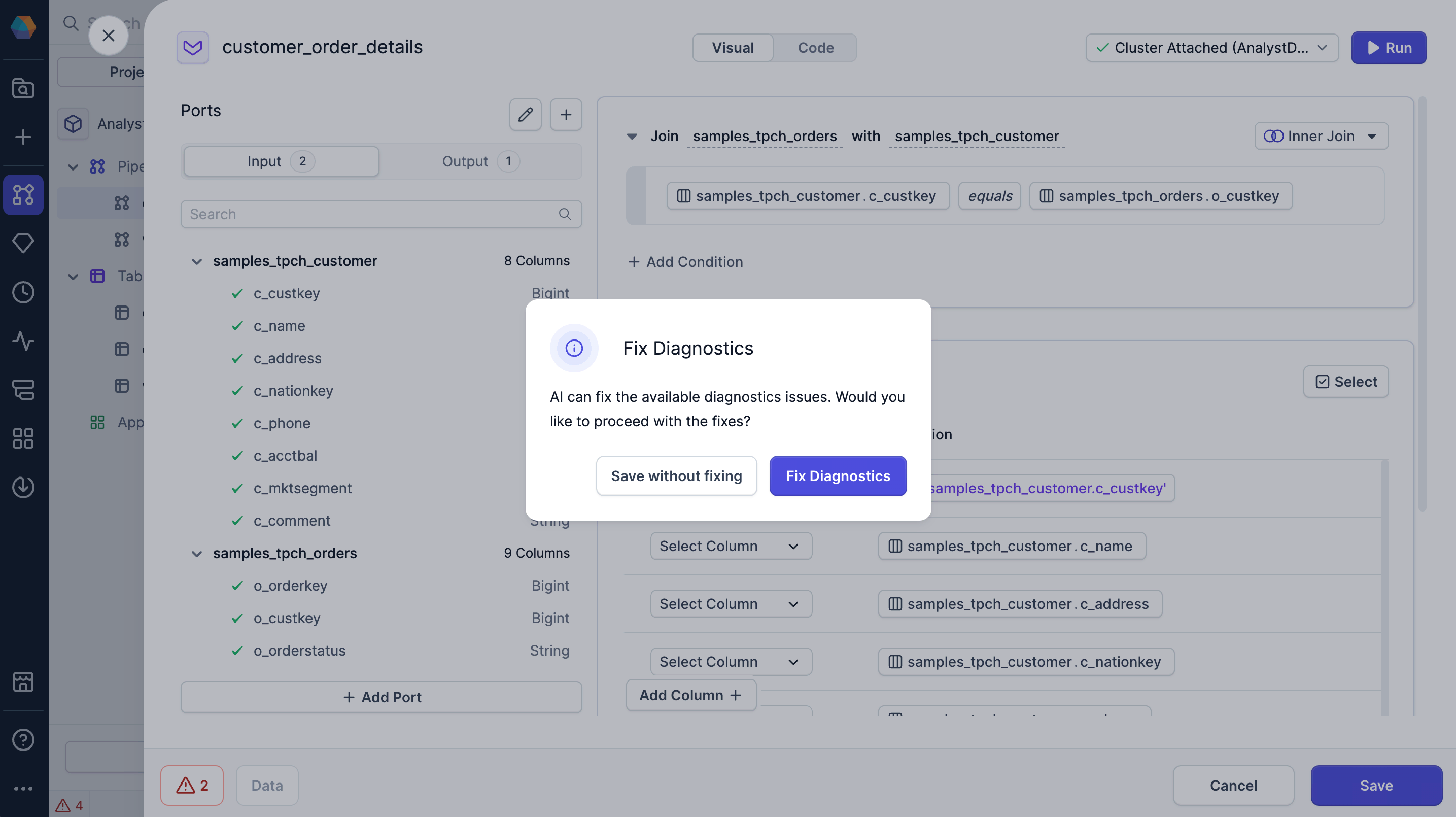
Task: Open the warning diagnostics counter showing 2
Action: [192, 786]
